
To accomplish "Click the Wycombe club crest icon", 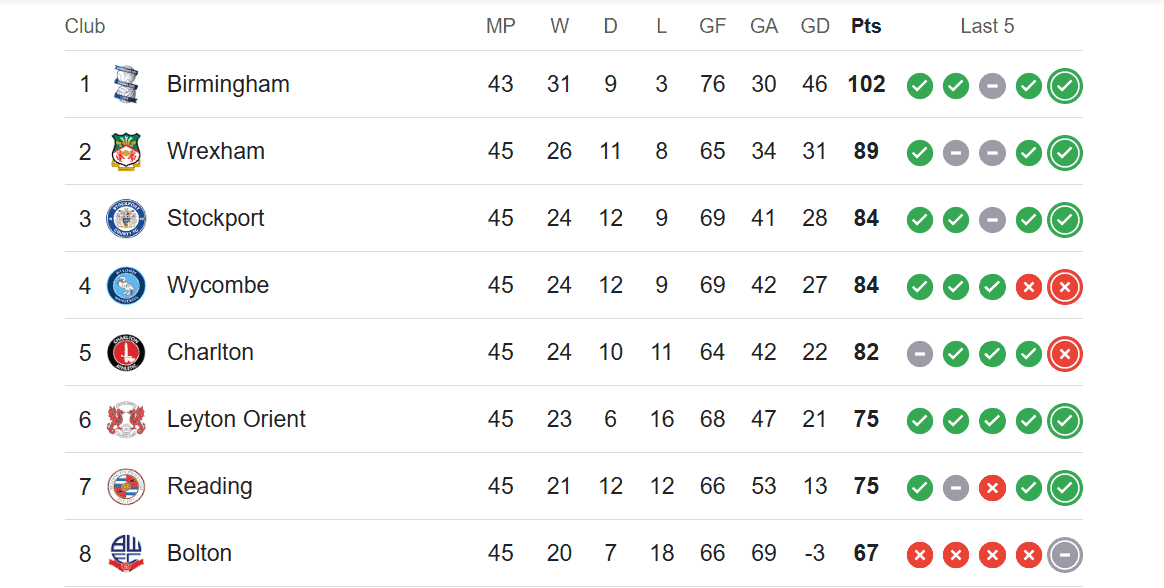I will click(126, 286).
